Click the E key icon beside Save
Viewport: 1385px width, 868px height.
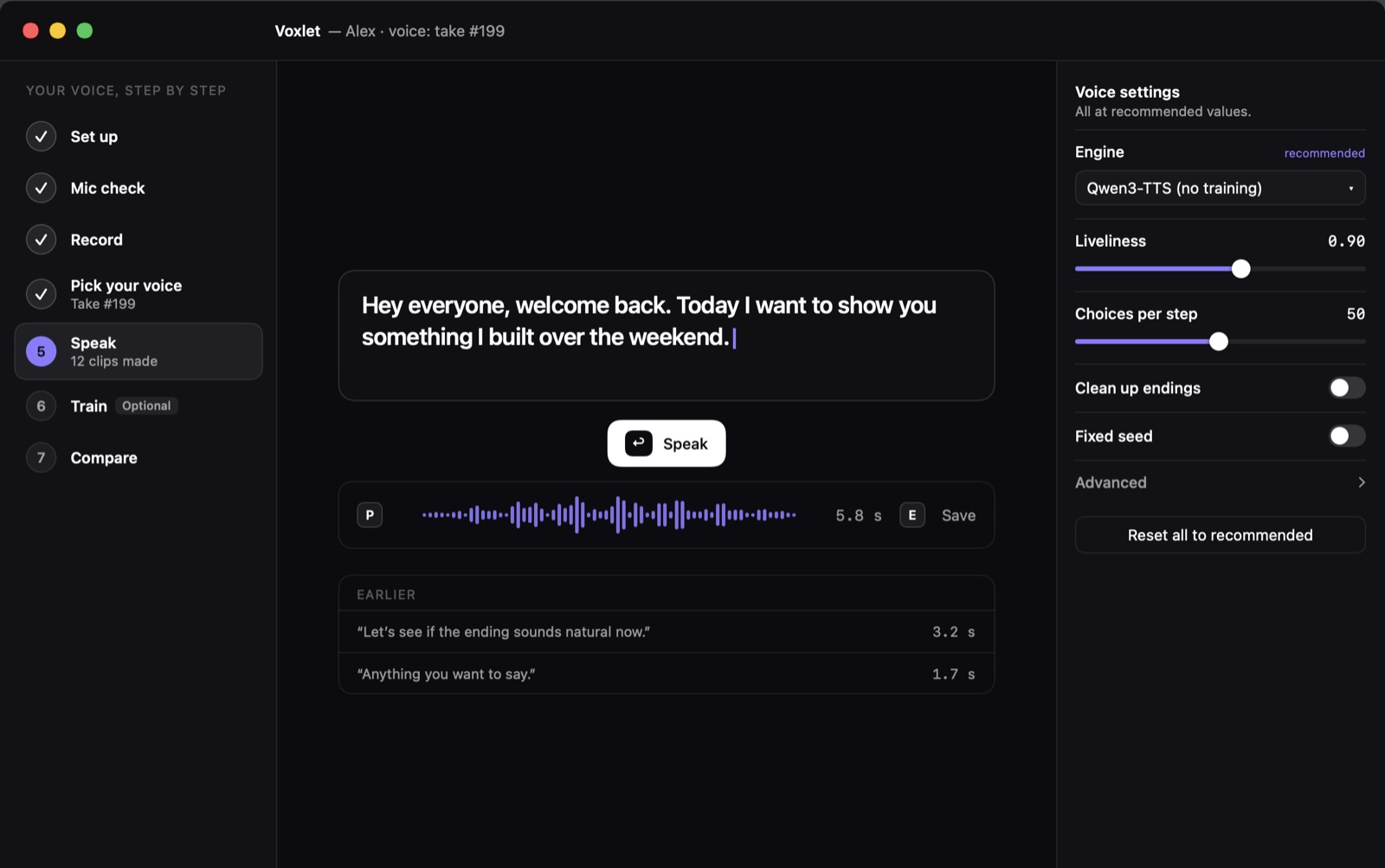point(912,515)
